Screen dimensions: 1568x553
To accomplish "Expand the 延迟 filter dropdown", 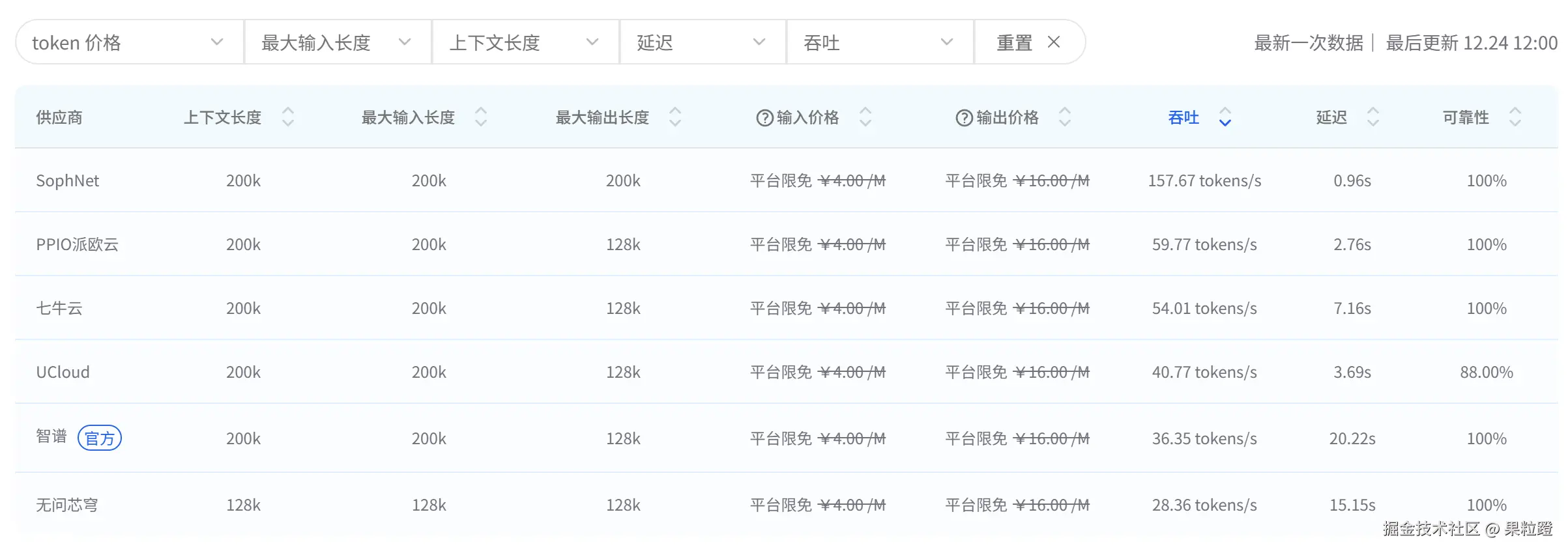I will (x=702, y=42).
